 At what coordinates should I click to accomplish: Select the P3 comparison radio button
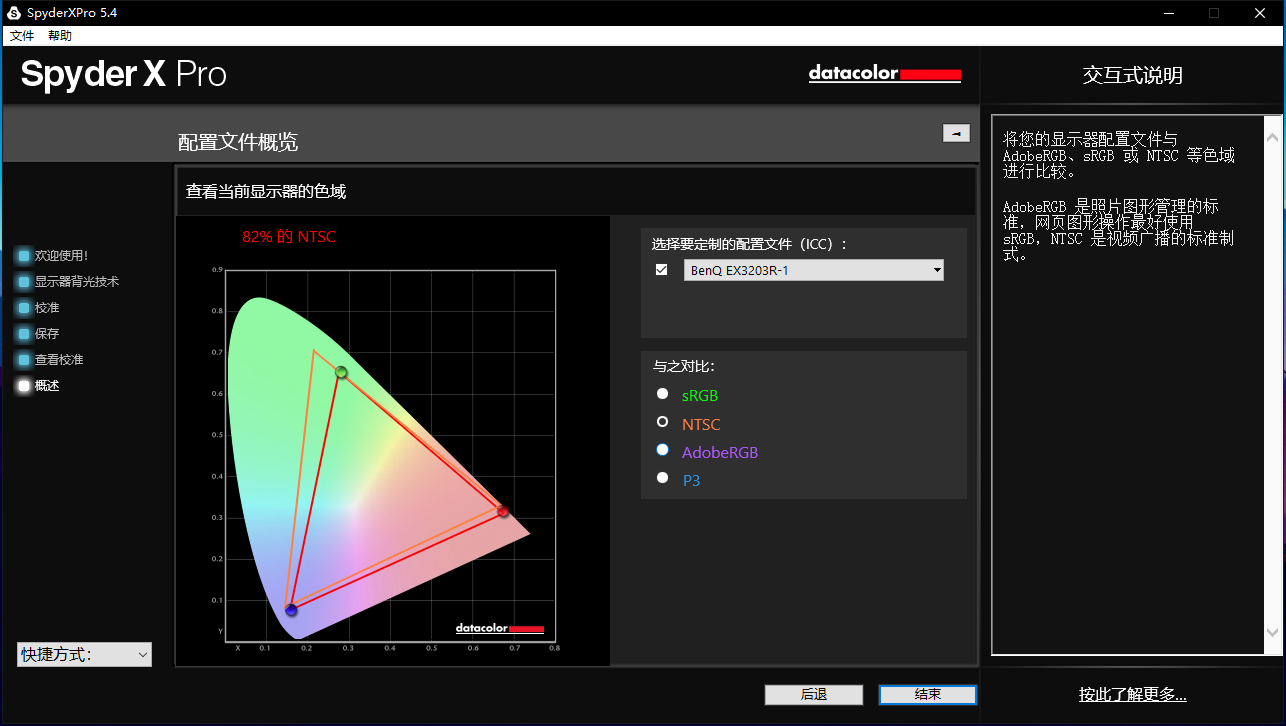coord(662,478)
